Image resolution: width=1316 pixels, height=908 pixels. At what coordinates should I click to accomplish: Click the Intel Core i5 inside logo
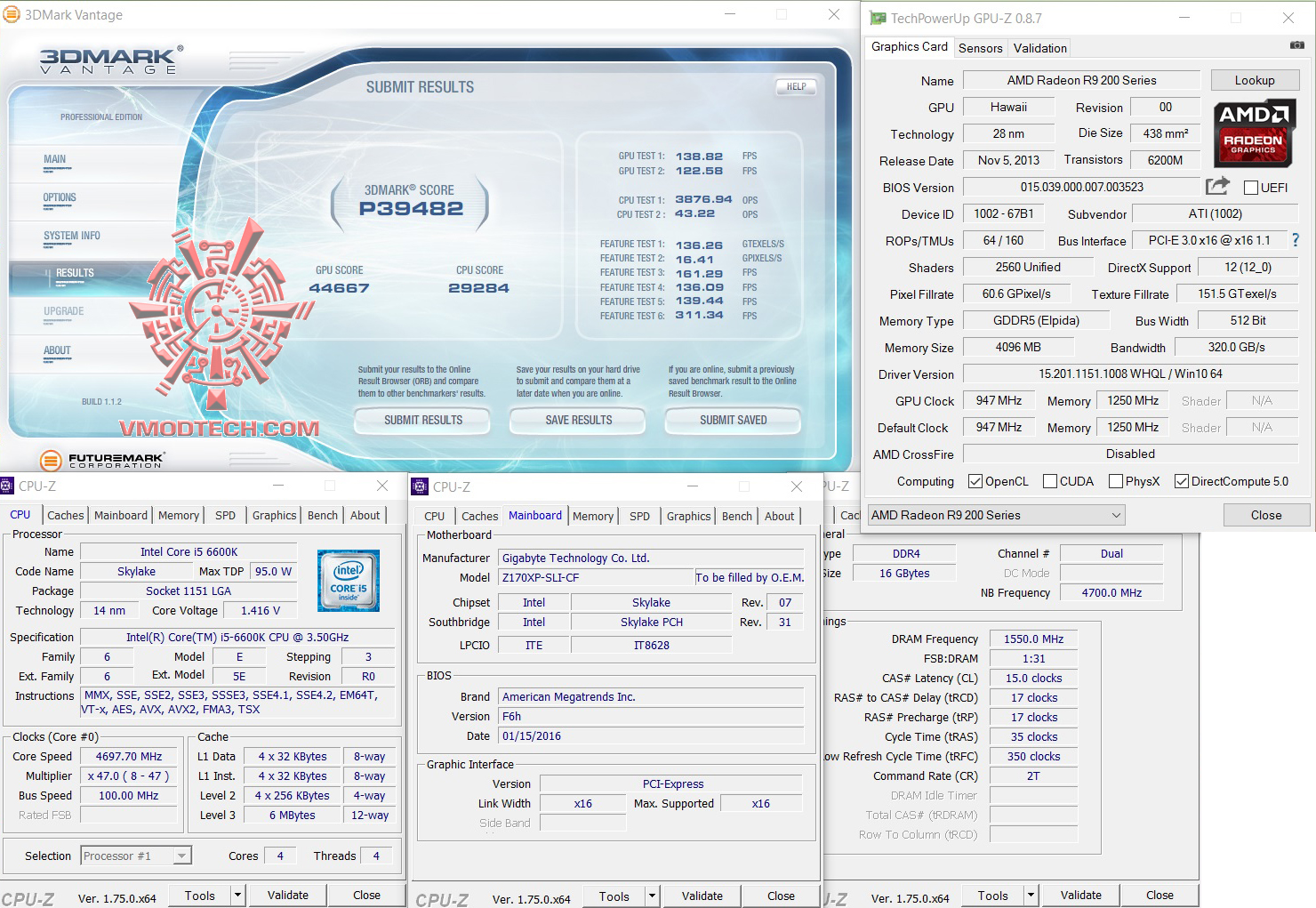349,581
